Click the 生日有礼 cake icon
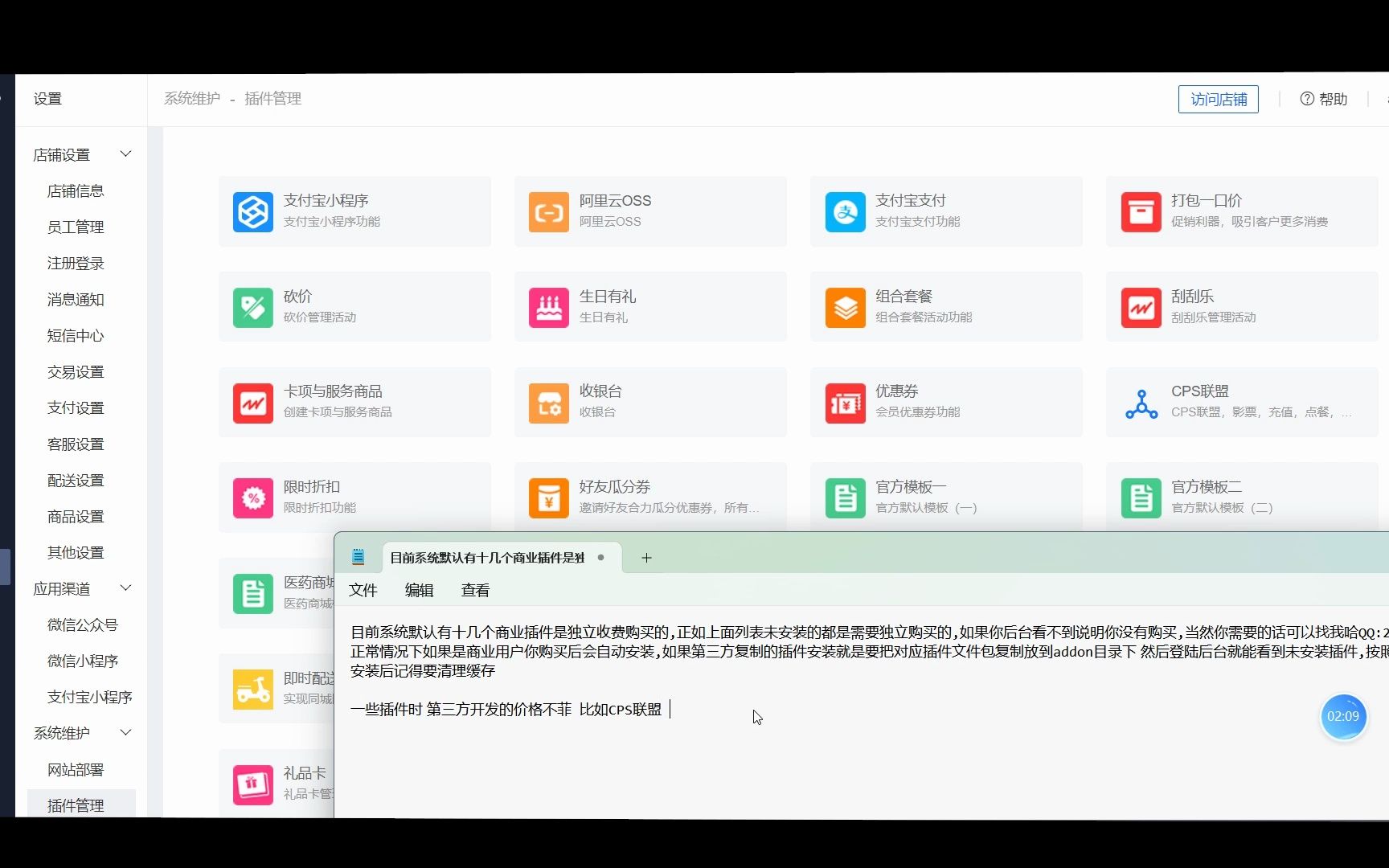 pyautogui.click(x=549, y=308)
